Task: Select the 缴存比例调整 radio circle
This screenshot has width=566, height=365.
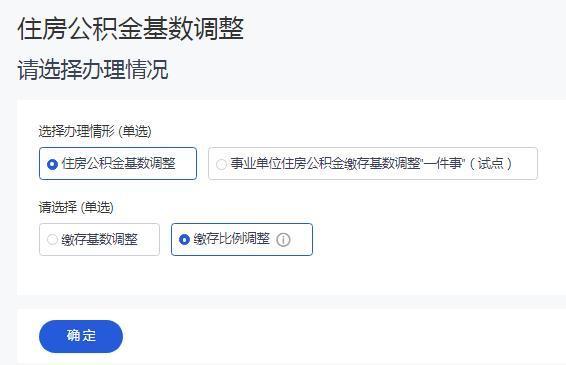Action: [184, 239]
